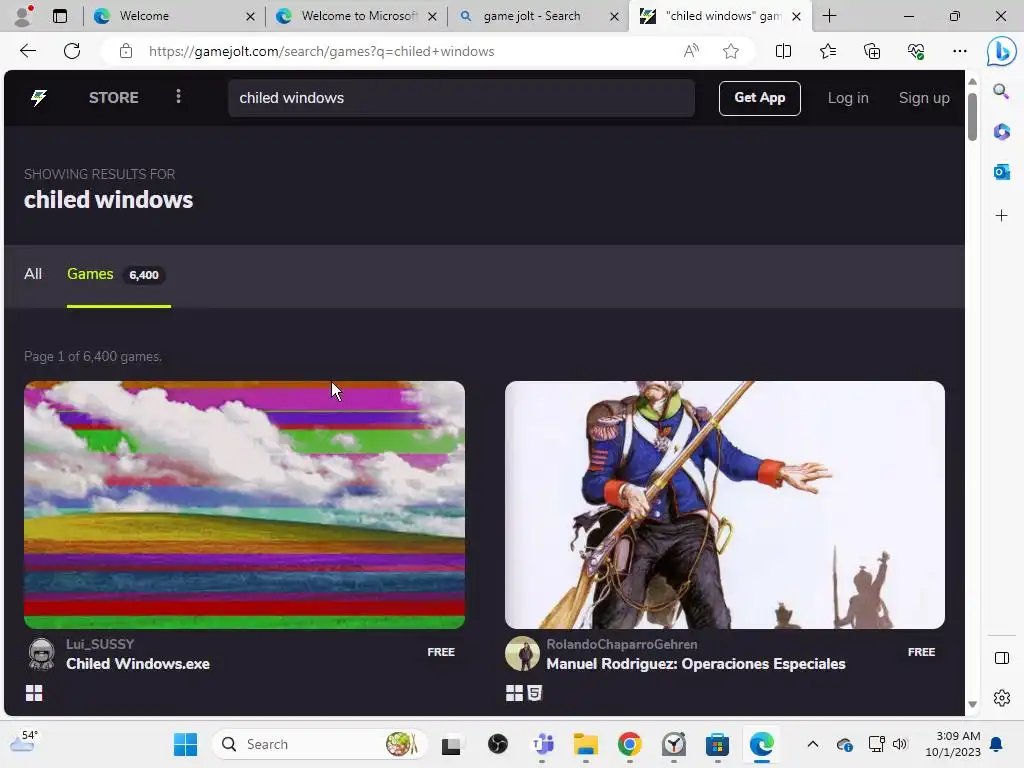Click the address bar URL
Viewport: 1024px width, 768px height.
321,51
